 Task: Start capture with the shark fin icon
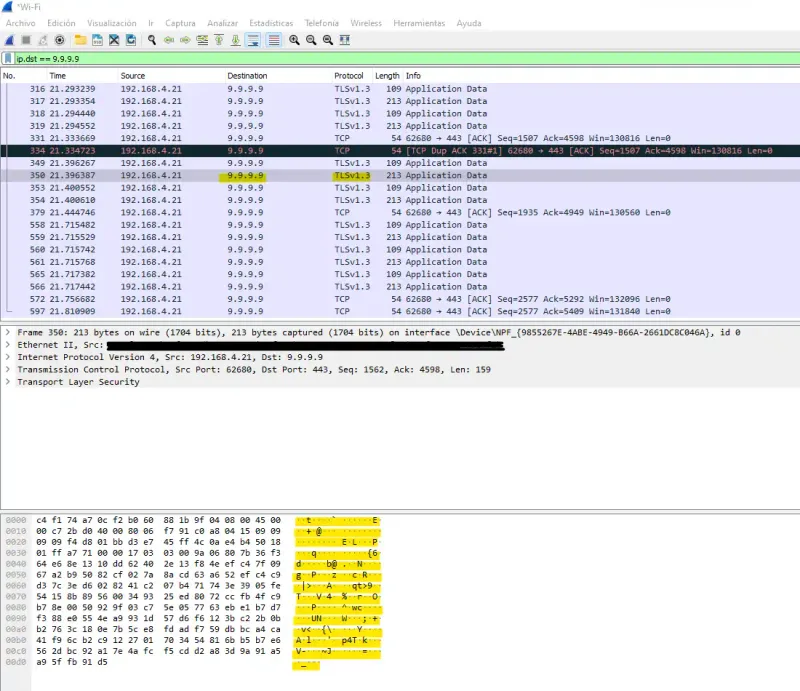coord(10,40)
